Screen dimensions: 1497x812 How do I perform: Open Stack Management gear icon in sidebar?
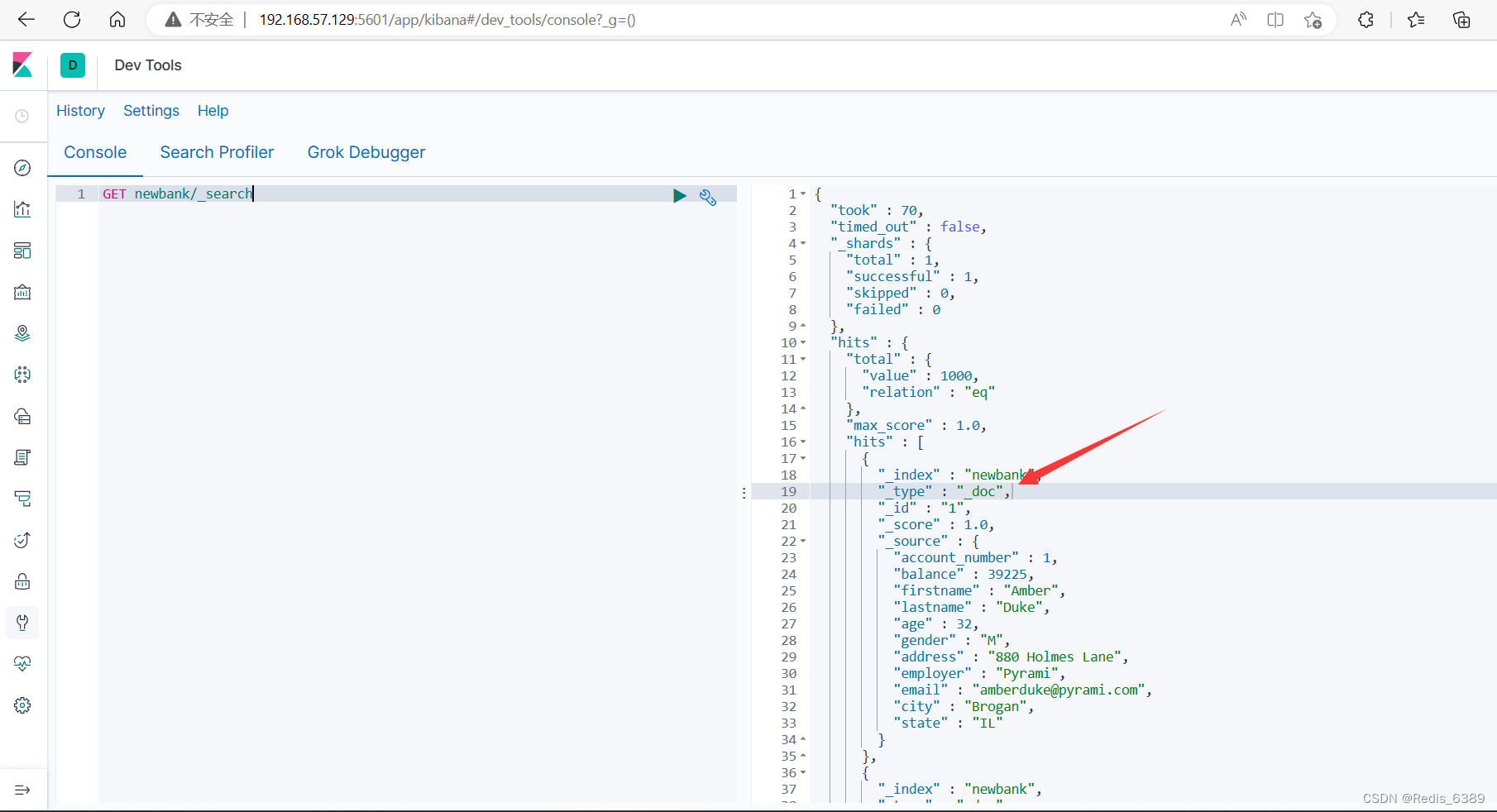[x=22, y=705]
